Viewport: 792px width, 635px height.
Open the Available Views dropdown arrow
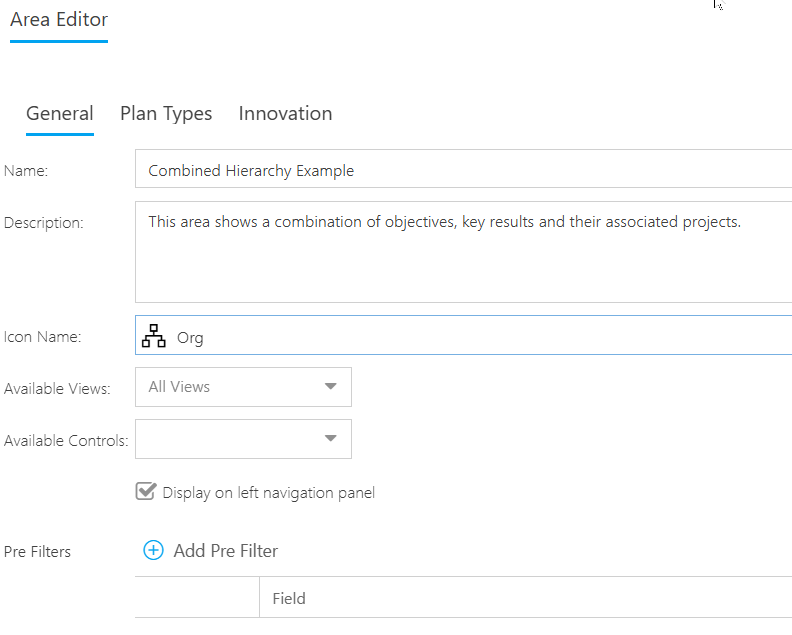pyautogui.click(x=330, y=386)
